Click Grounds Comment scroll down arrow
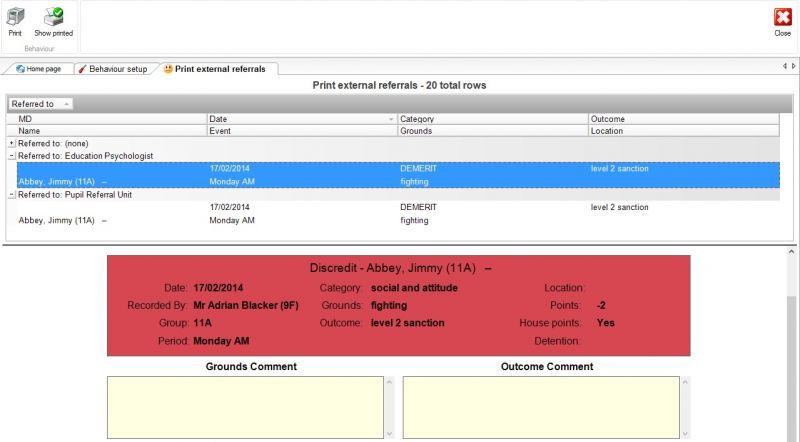Screen dimensions: 800x442 tap(390, 434)
